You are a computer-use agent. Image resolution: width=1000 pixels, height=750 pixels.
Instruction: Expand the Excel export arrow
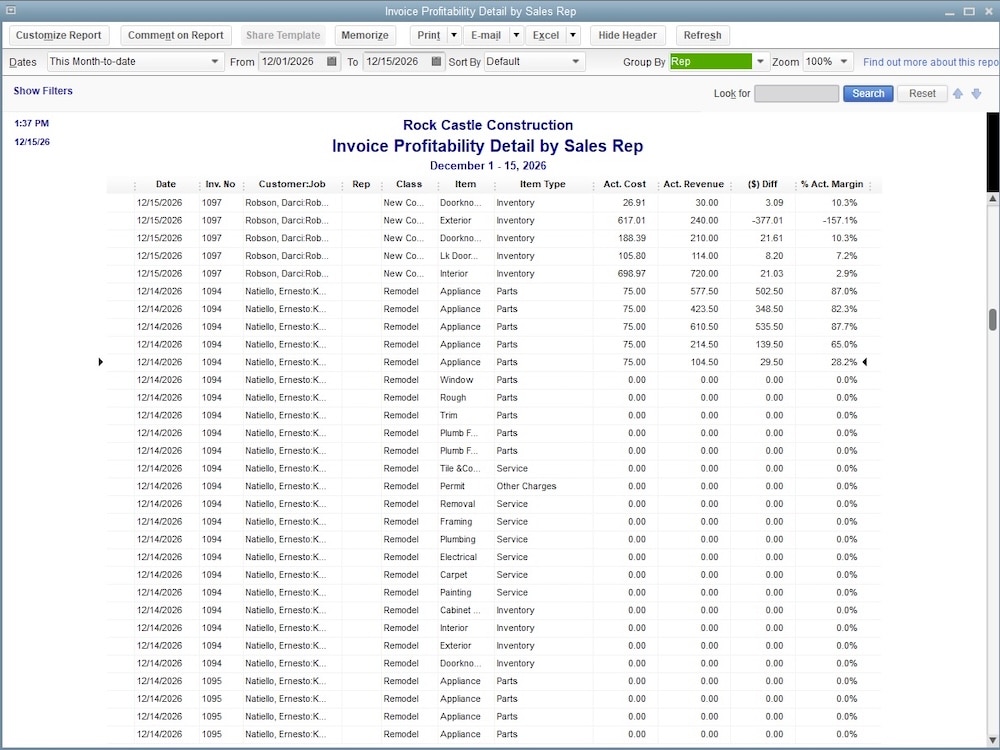(x=573, y=35)
